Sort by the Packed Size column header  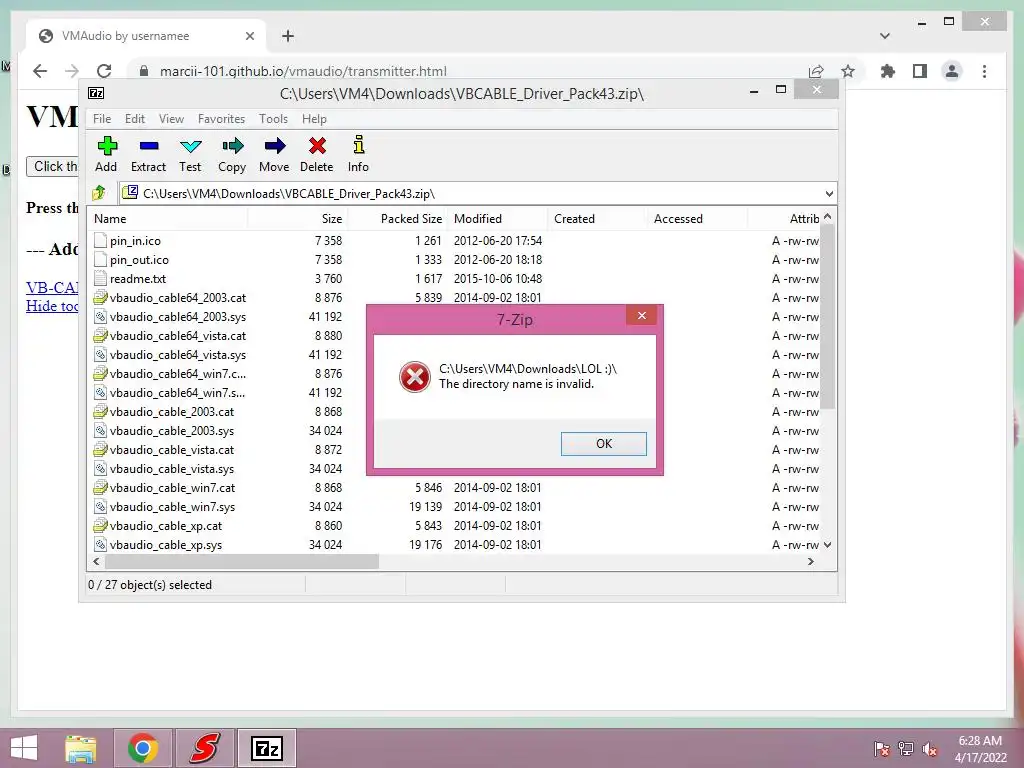397,219
